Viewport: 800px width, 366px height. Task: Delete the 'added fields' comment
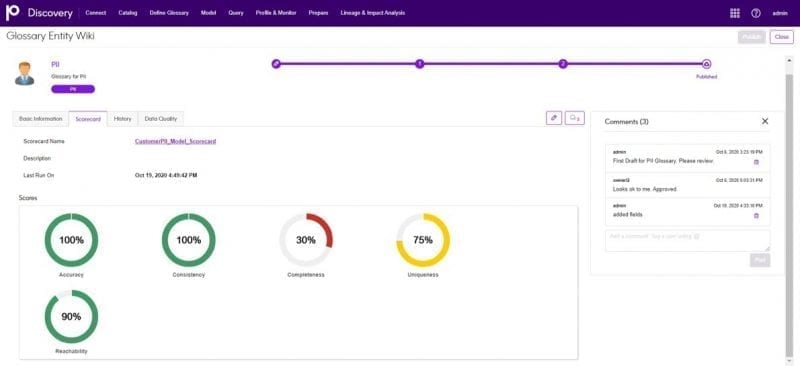756,215
